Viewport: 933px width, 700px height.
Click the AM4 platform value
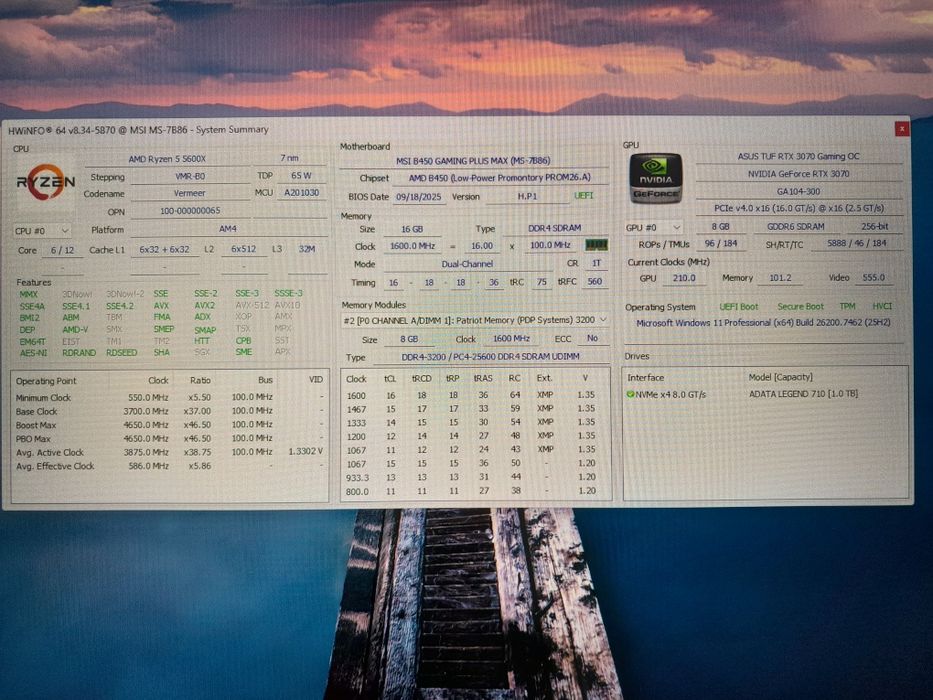(228, 229)
